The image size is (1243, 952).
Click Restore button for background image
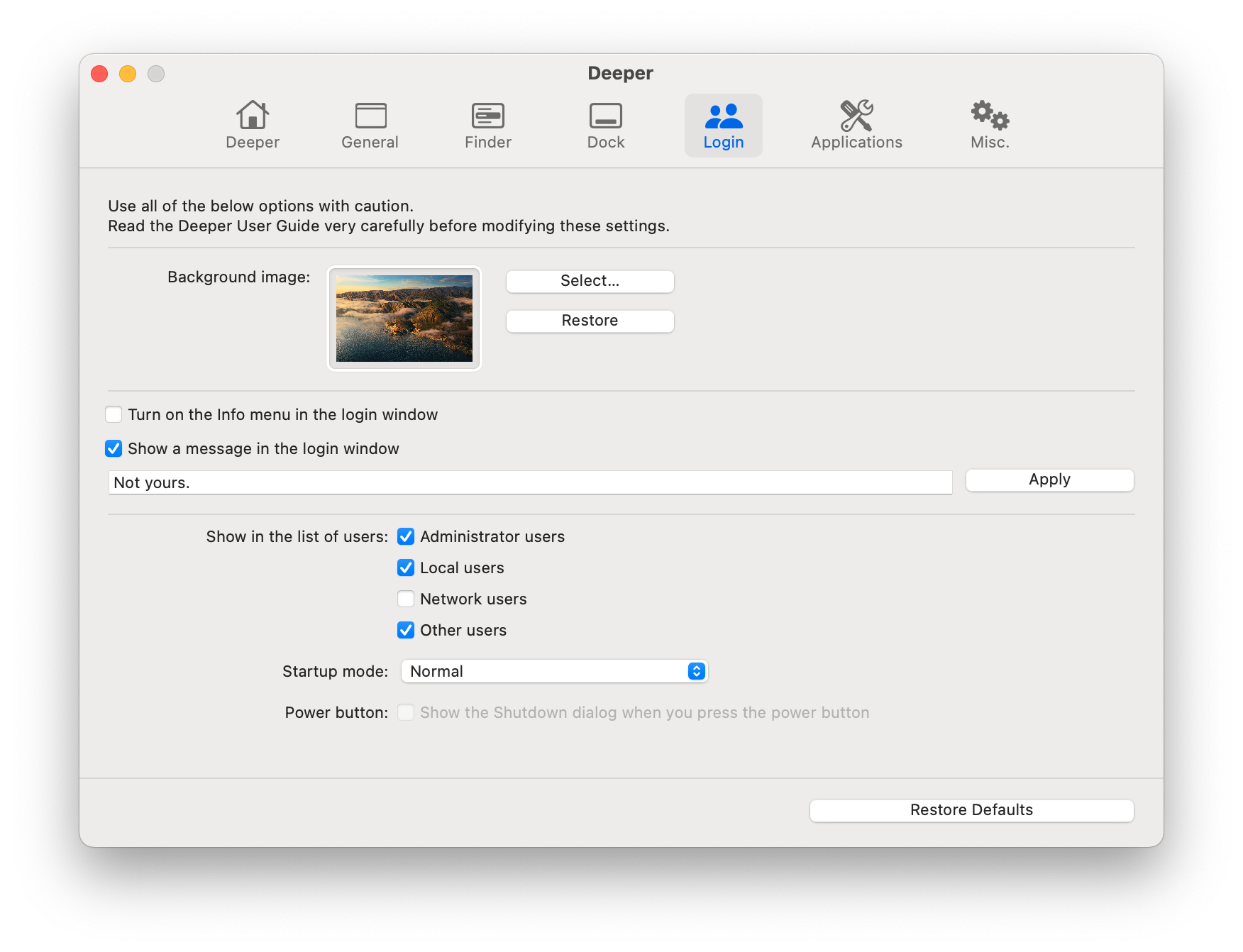click(x=590, y=321)
